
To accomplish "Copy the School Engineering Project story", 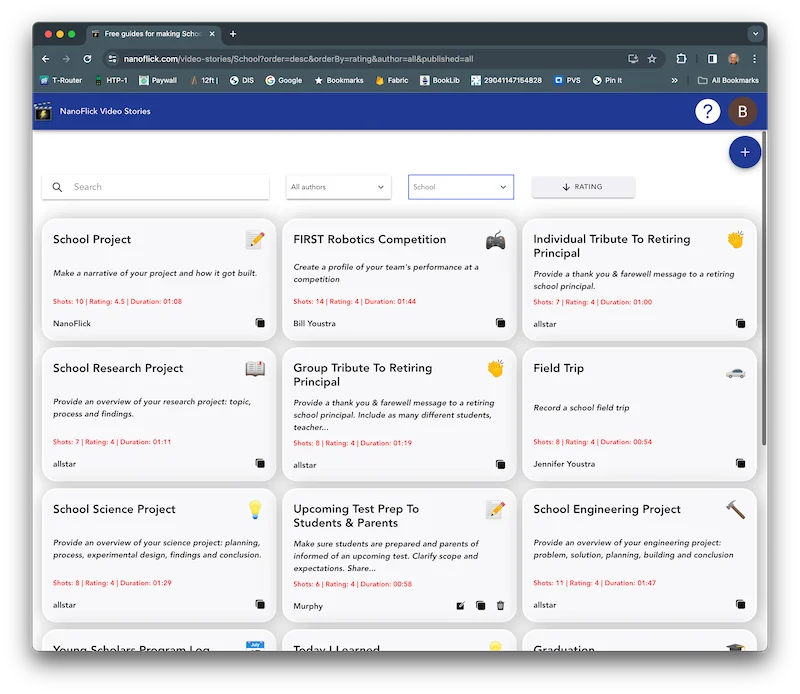I will (740, 604).
